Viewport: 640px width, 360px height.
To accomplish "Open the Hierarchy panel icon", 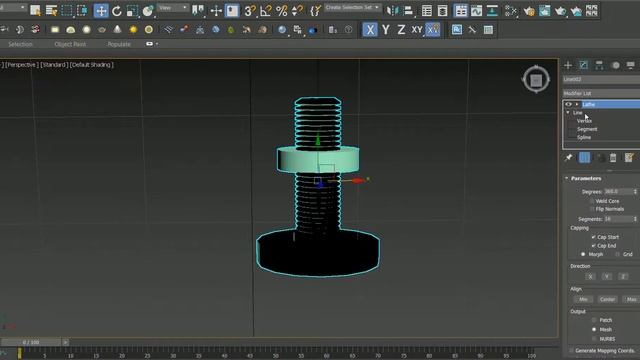I will click(x=599, y=65).
